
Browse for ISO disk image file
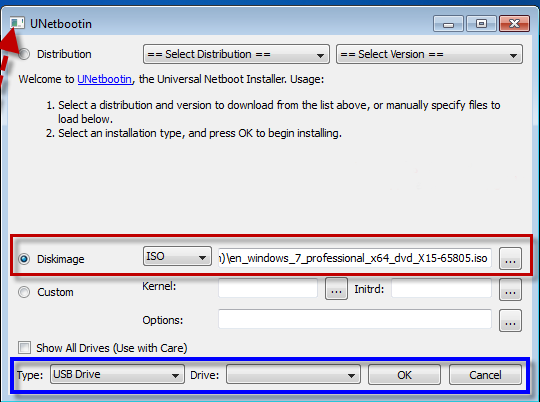(510, 259)
